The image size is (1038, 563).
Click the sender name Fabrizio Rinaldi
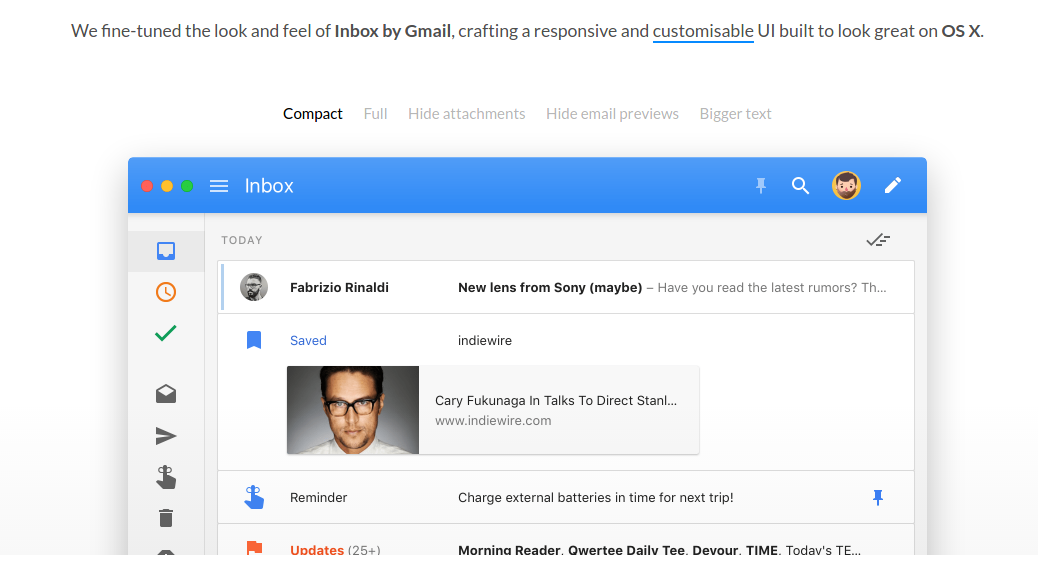tap(339, 287)
